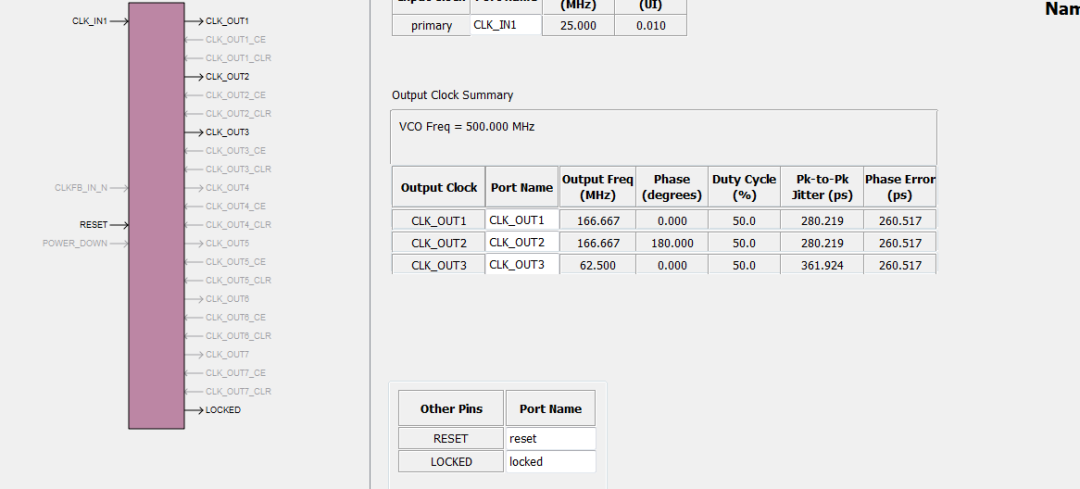Click the Output Freq (MHz) column header

coord(598,187)
